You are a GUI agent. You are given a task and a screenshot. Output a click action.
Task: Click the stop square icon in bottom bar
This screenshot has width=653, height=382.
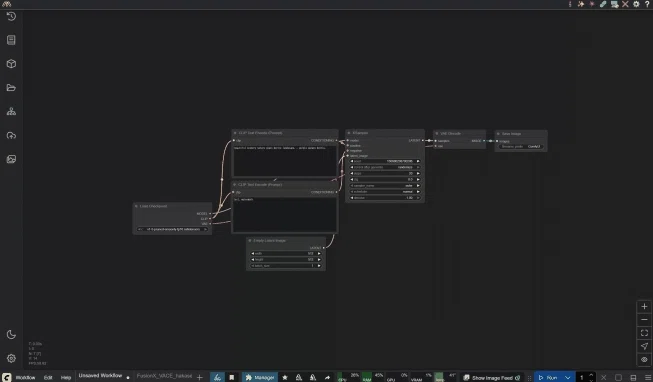(x=618, y=377)
